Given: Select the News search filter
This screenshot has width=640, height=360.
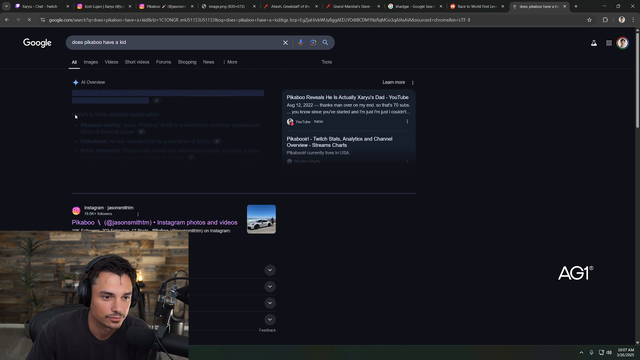Looking at the screenshot, I should pyautogui.click(x=209, y=62).
